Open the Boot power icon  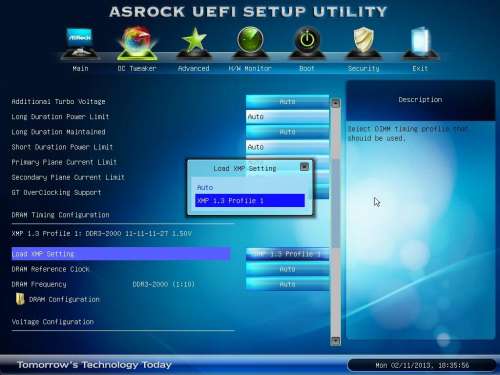pos(307,43)
